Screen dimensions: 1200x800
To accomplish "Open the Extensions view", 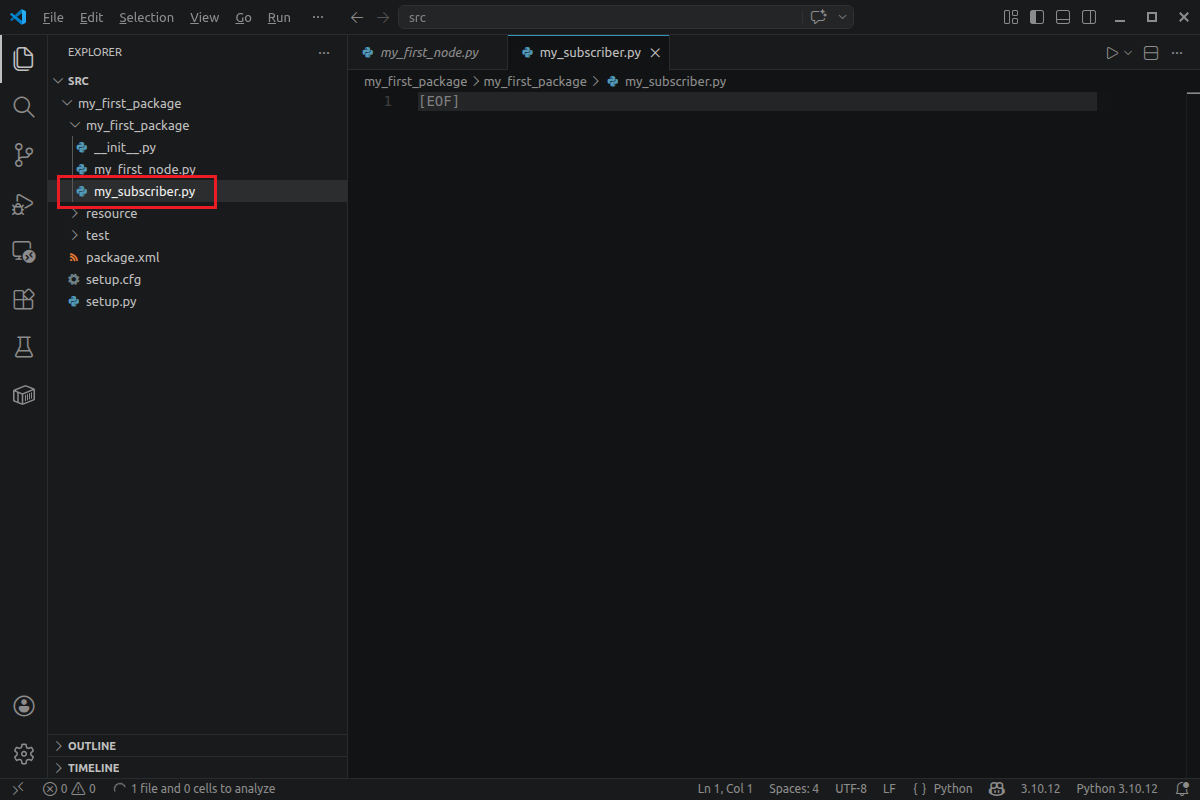I will (24, 299).
